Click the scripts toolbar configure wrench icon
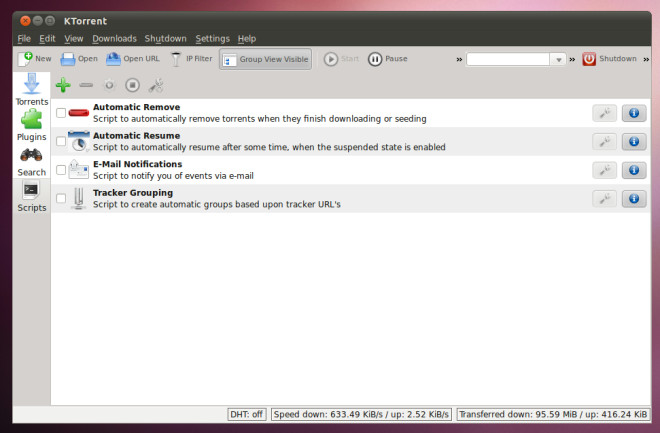Screen dimensions: 660x433 [x=156, y=85]
